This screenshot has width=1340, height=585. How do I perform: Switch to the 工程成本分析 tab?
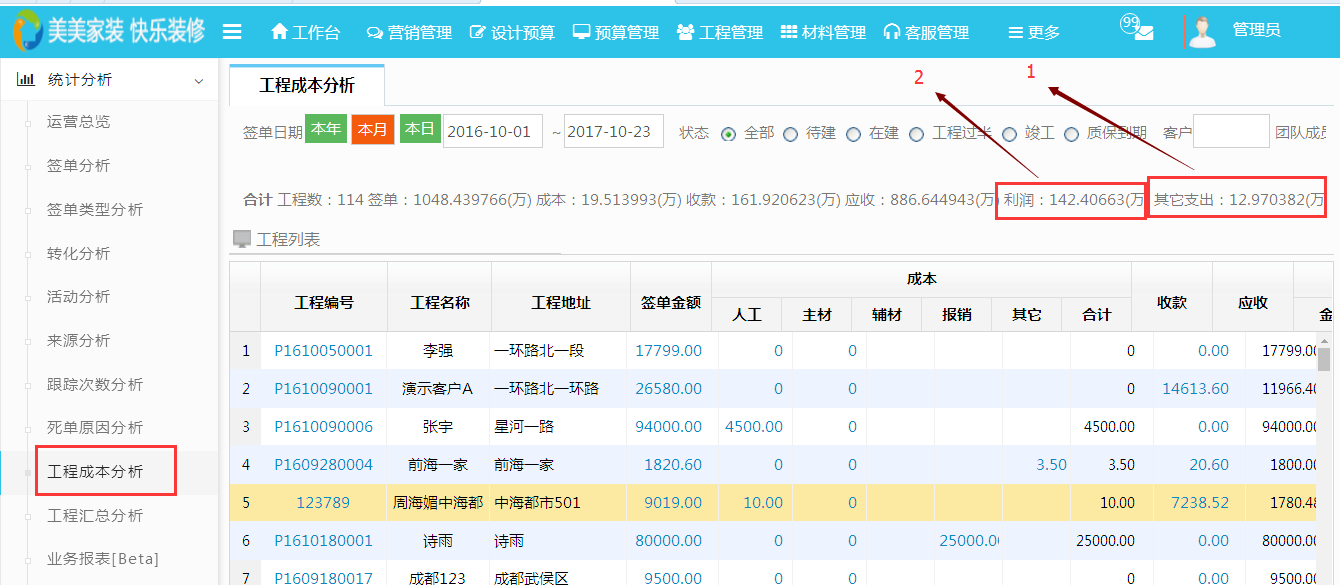point(305,86)
